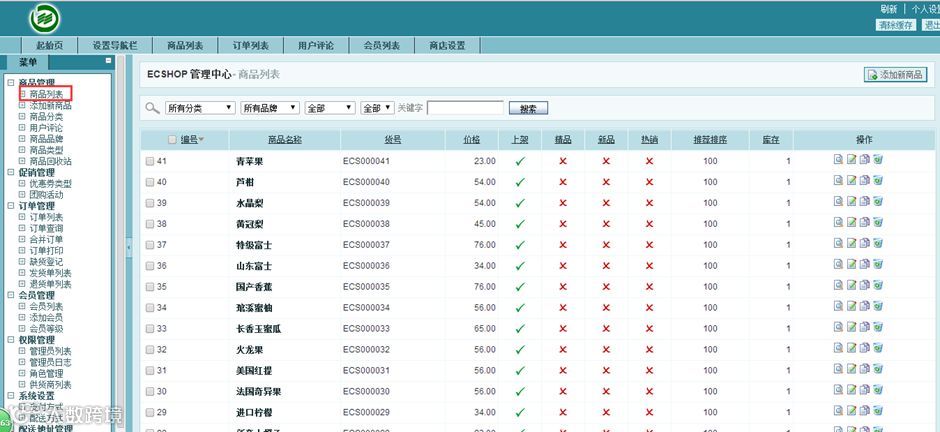Click the view icon for 美国红提
Image resolution: width=940 pixels, height=432 pixels.
pyautogui.click(x=838, y=369)
